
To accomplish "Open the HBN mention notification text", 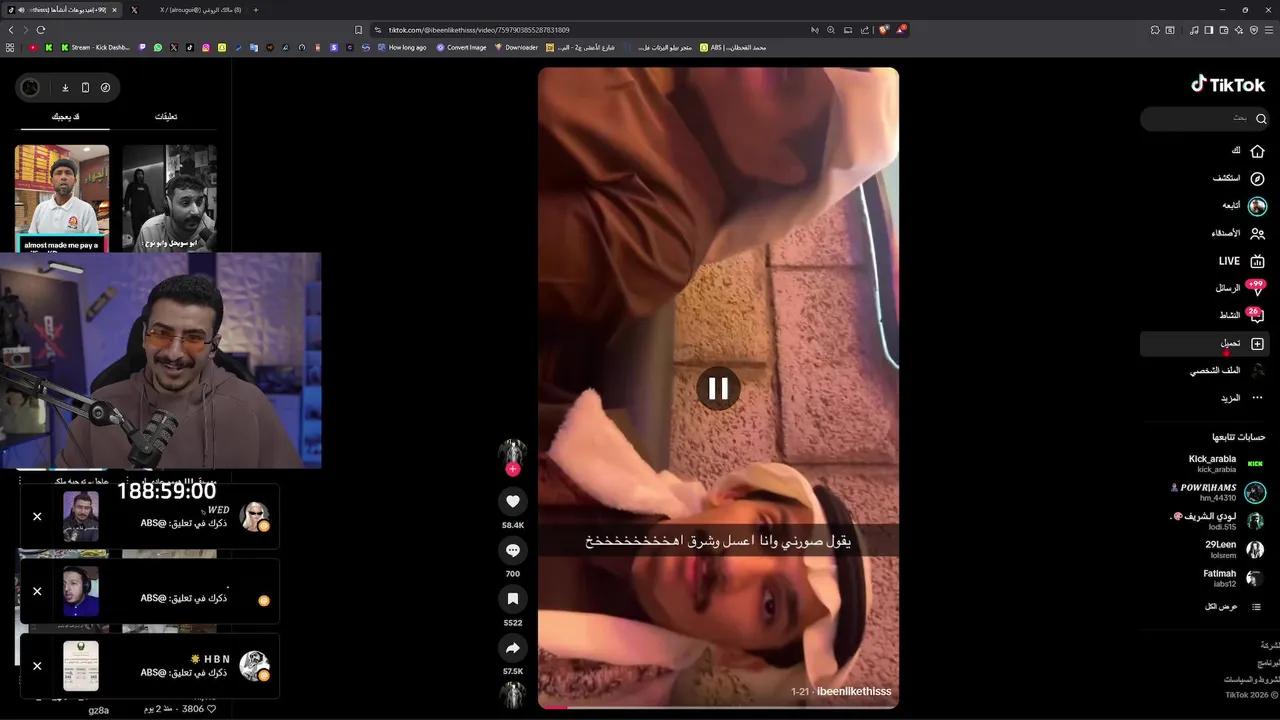I will [184, 673].
